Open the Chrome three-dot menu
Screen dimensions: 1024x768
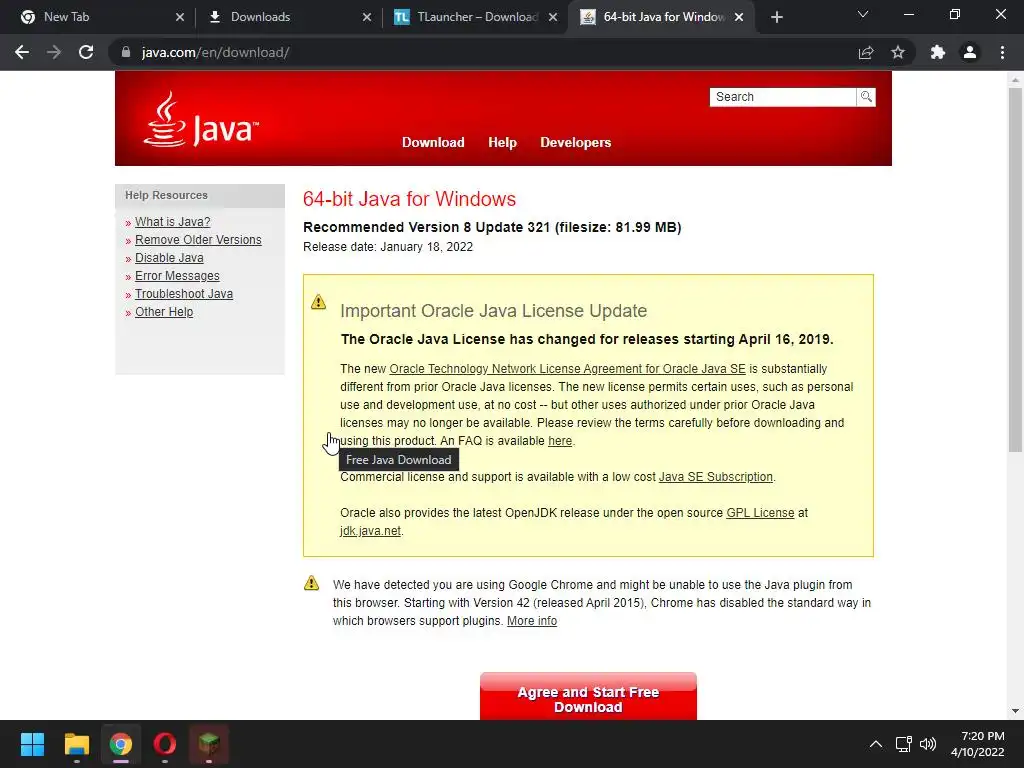1002,52
